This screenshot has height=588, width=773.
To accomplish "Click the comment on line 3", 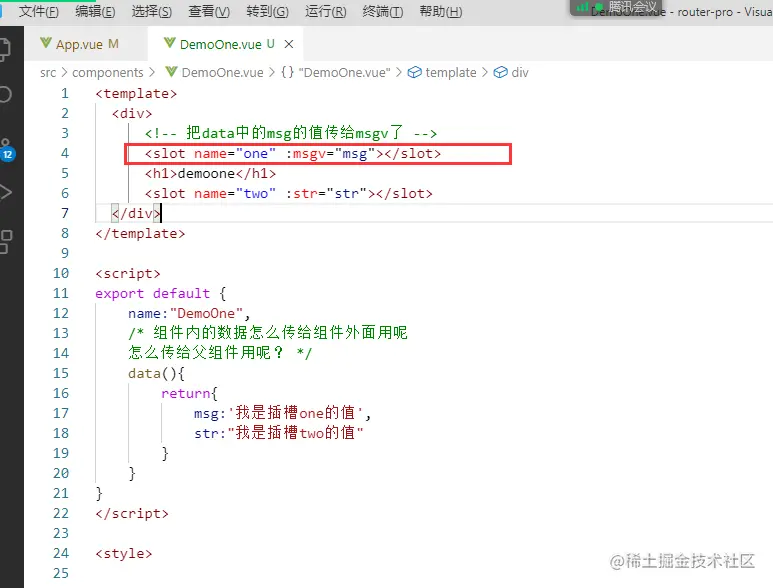I will point(291,133).
